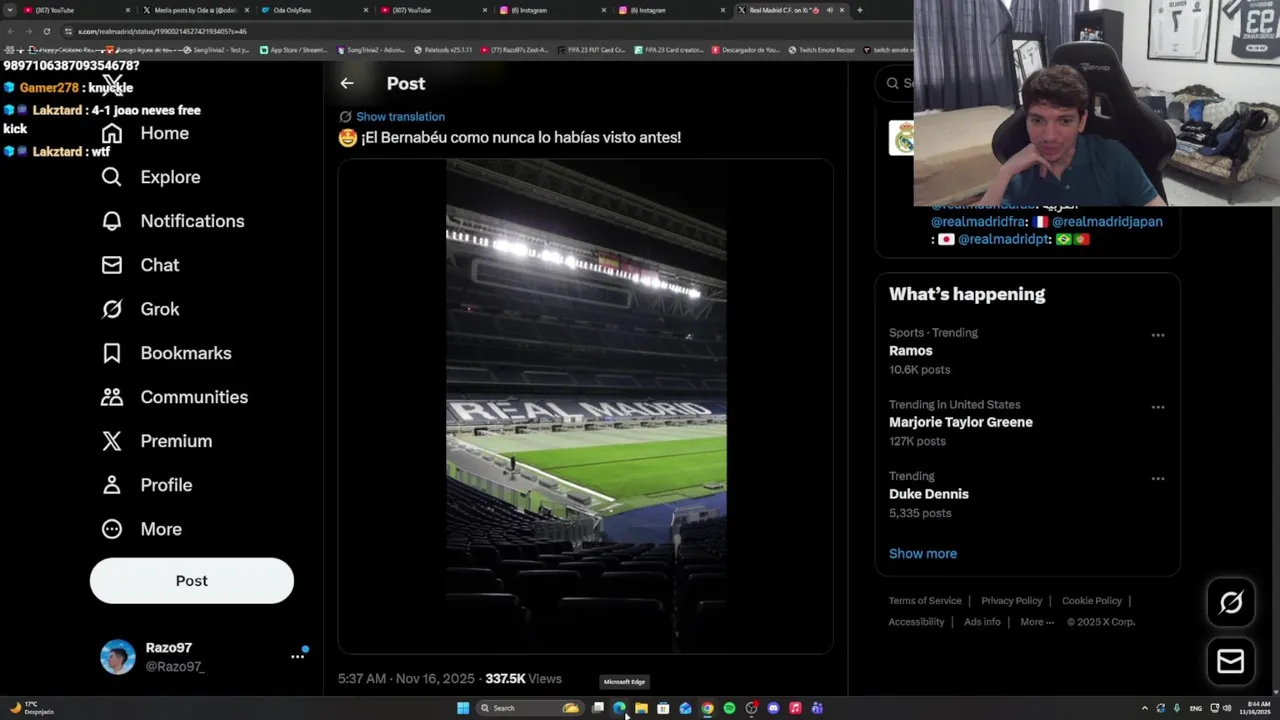Open Notifications bell in sidebar

click(172, 221)
